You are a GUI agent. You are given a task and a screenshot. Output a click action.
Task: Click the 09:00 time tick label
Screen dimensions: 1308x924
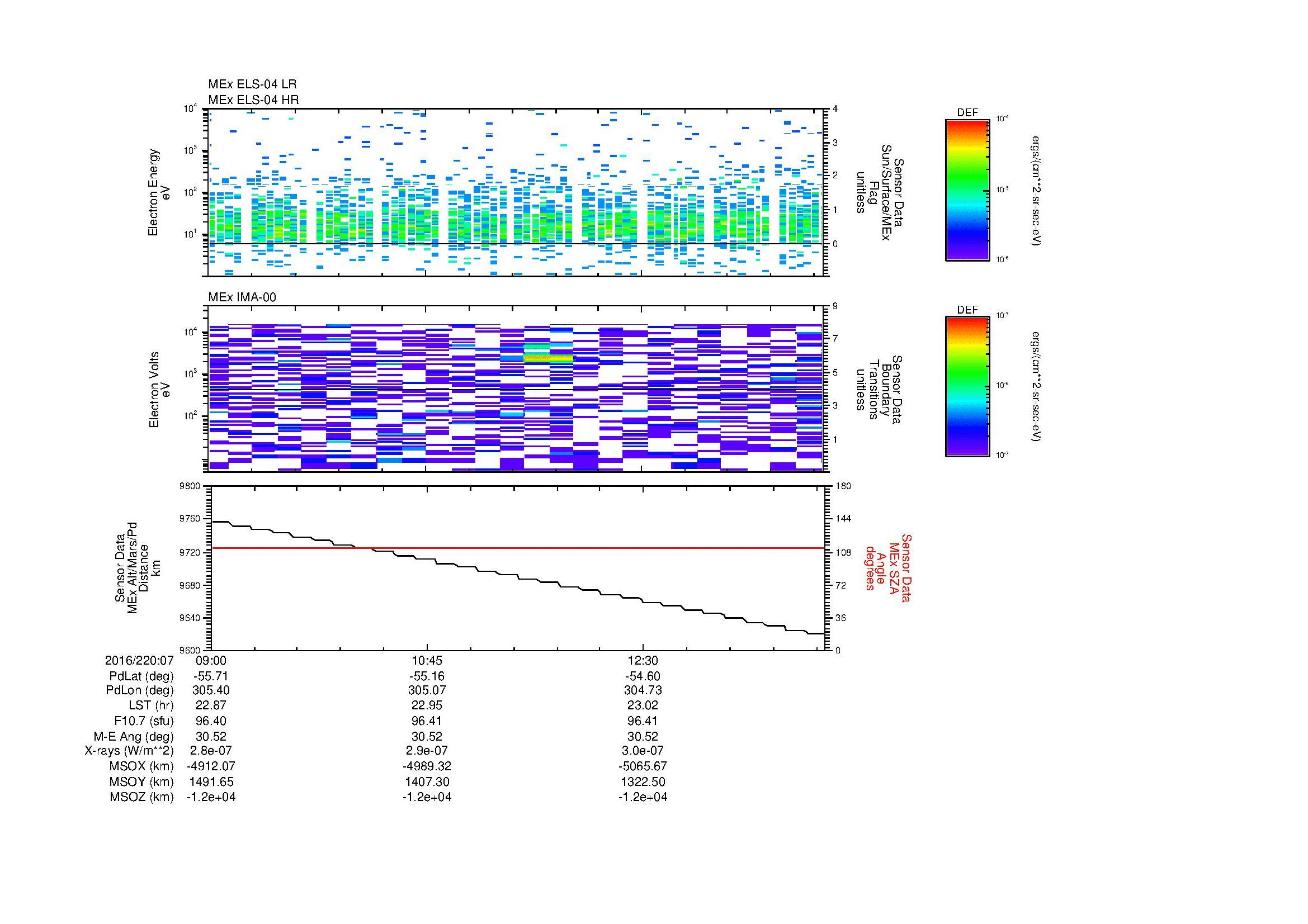211,661
